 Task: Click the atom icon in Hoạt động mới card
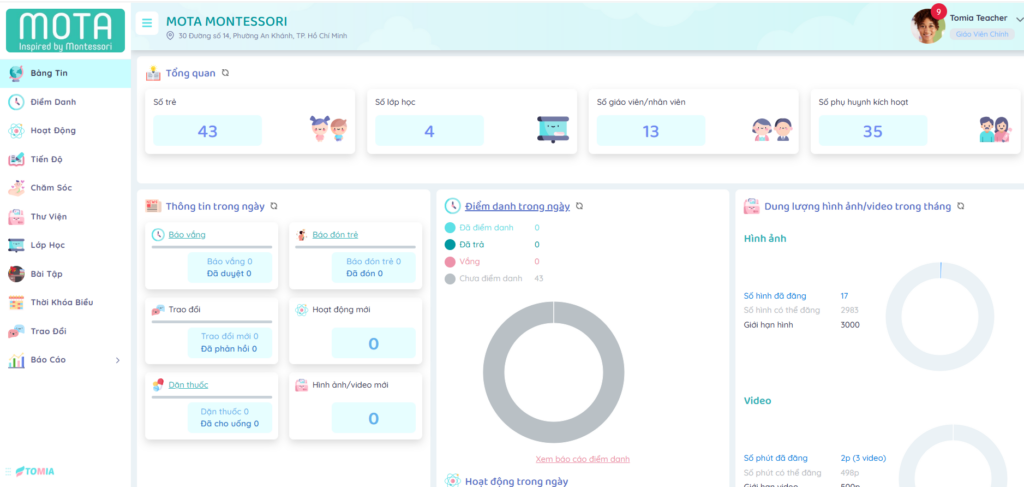coord(301,310)
